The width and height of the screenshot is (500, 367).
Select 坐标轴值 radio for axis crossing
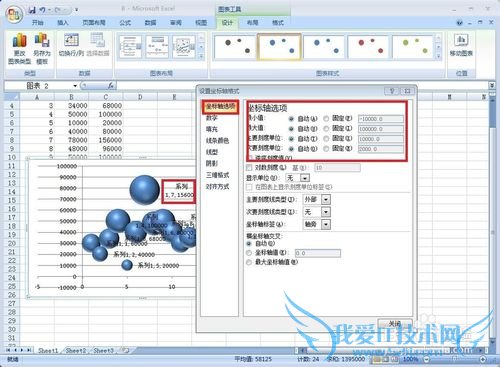point(249,253)
